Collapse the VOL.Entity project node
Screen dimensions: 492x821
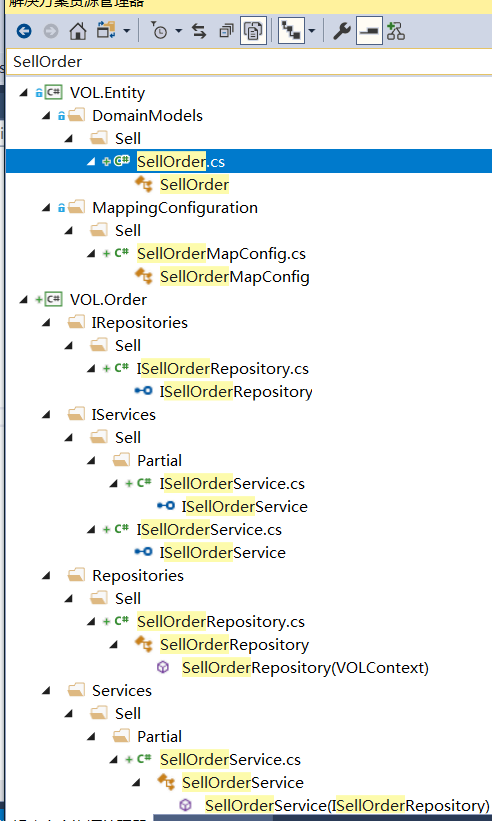pos(24,93)
